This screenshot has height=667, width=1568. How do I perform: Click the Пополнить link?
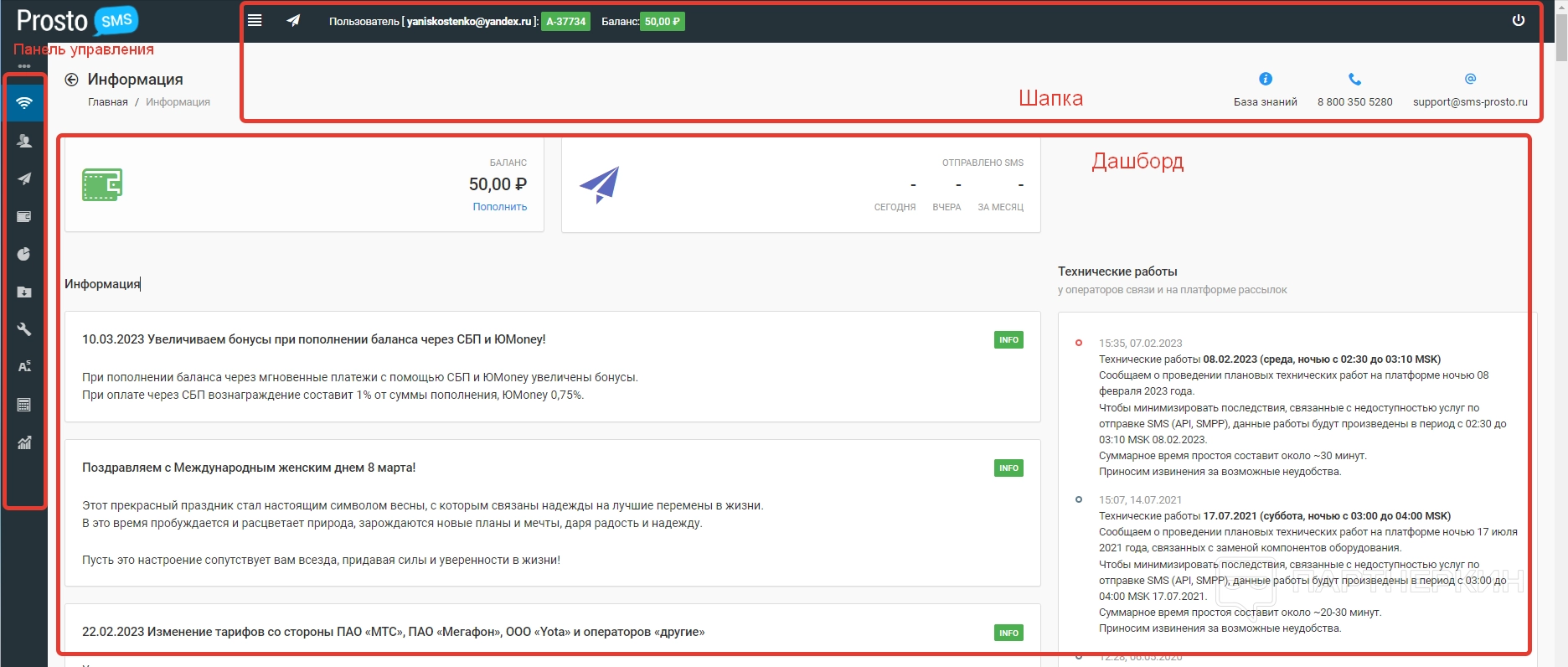(500, 207)
